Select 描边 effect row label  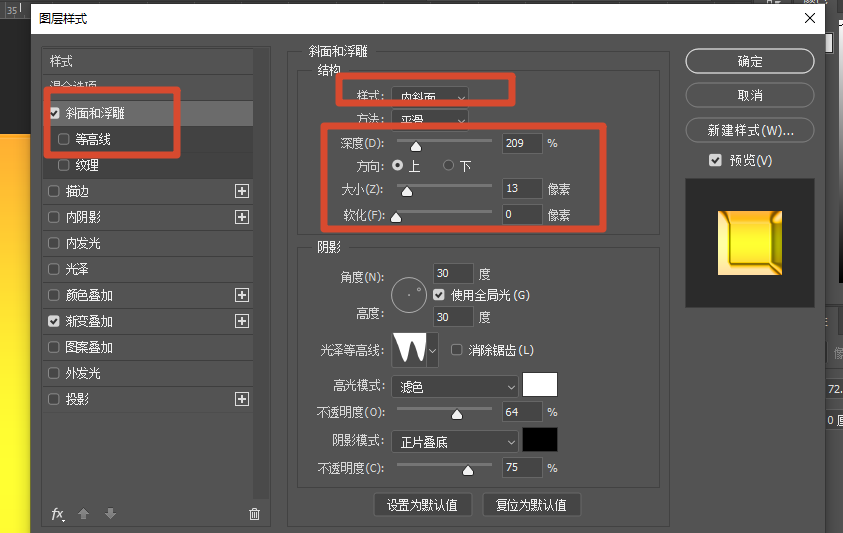[x=77, y=191]
